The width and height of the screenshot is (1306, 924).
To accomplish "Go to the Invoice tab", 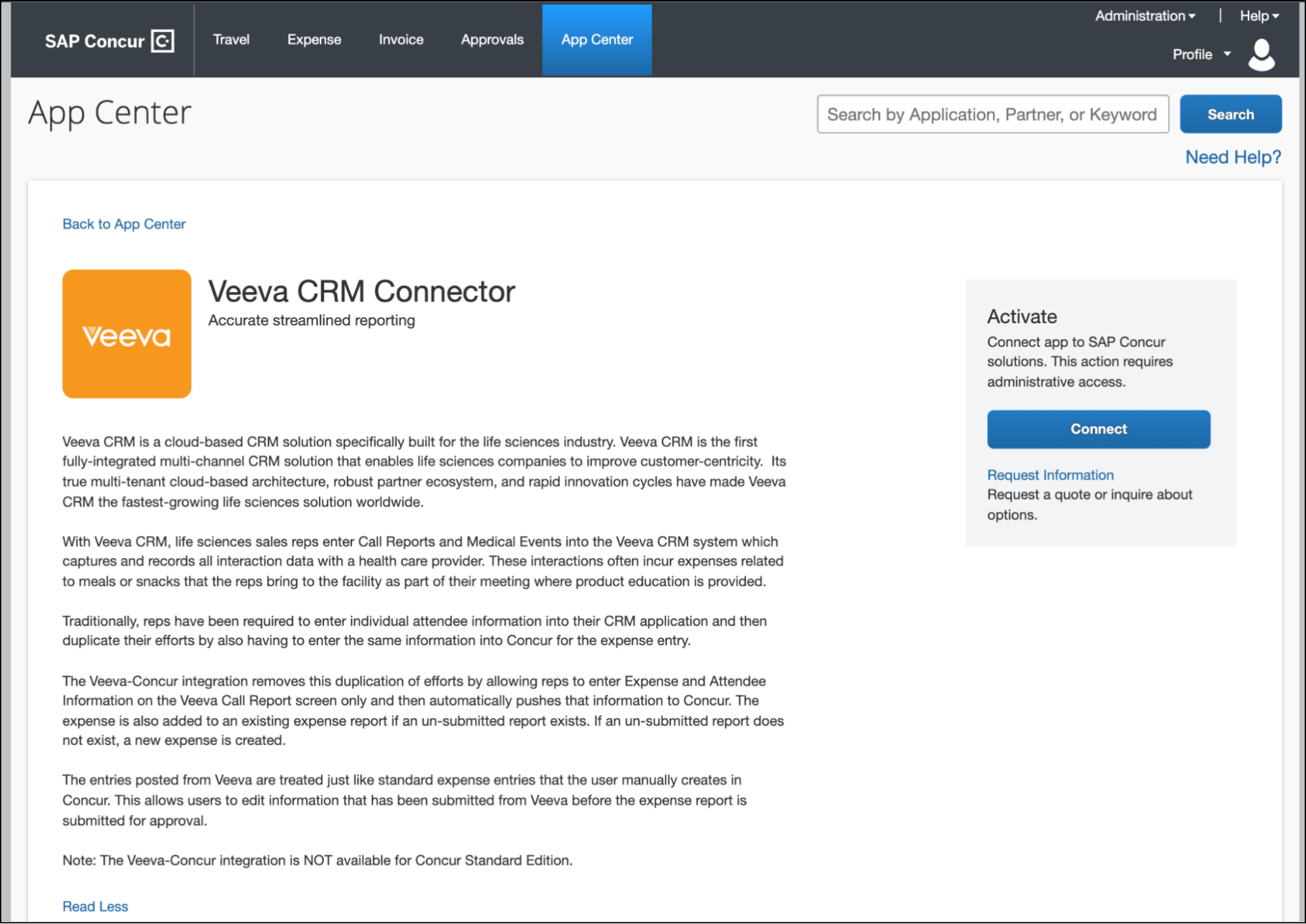I will (401, 40).
